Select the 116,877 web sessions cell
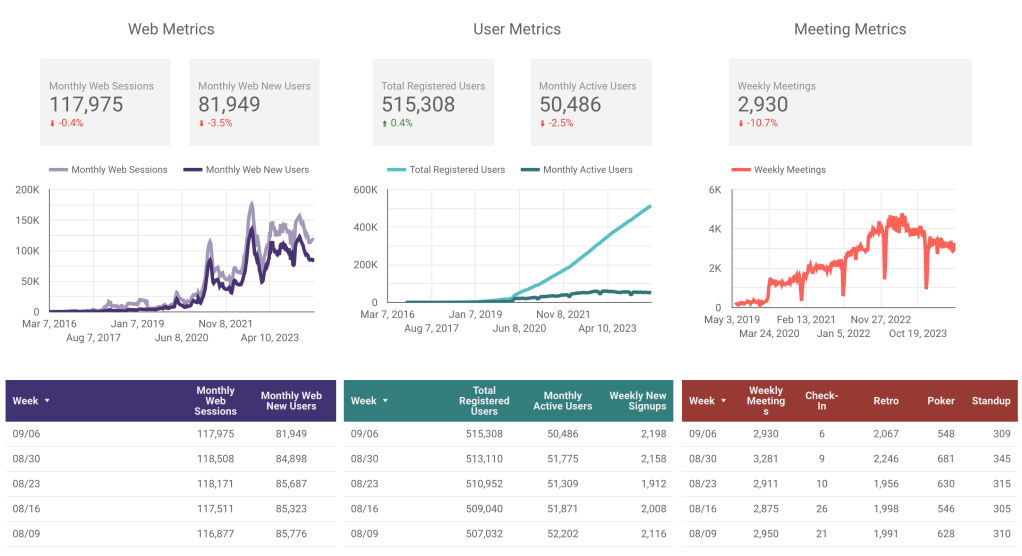Viewport: 1022px width, 556px height. [x=216, y=534]
